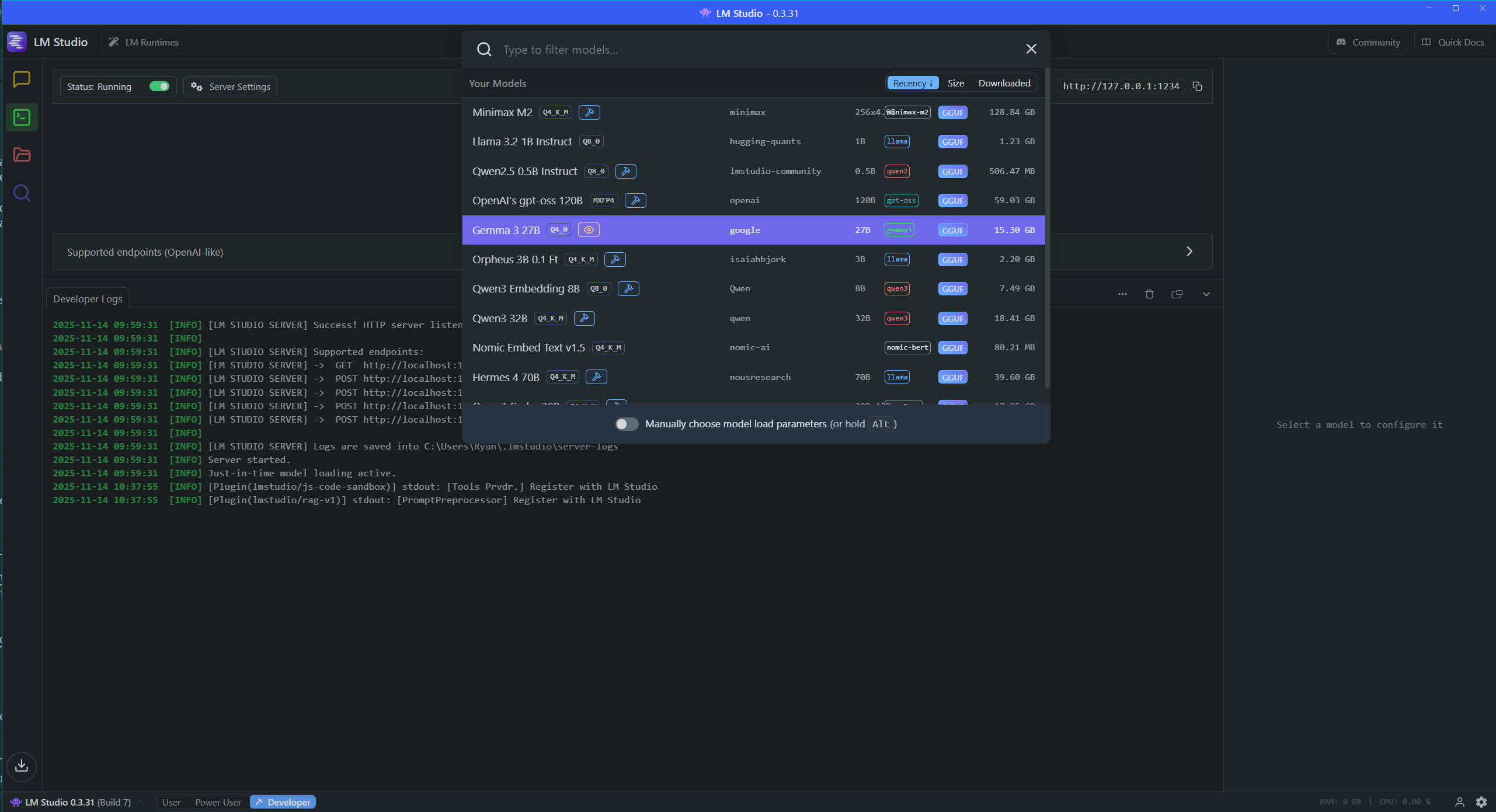Enable manually choose model load parameters
The width and height of the screenshot is (1496, 812).
pyautogui.click(x=627, y=424)
